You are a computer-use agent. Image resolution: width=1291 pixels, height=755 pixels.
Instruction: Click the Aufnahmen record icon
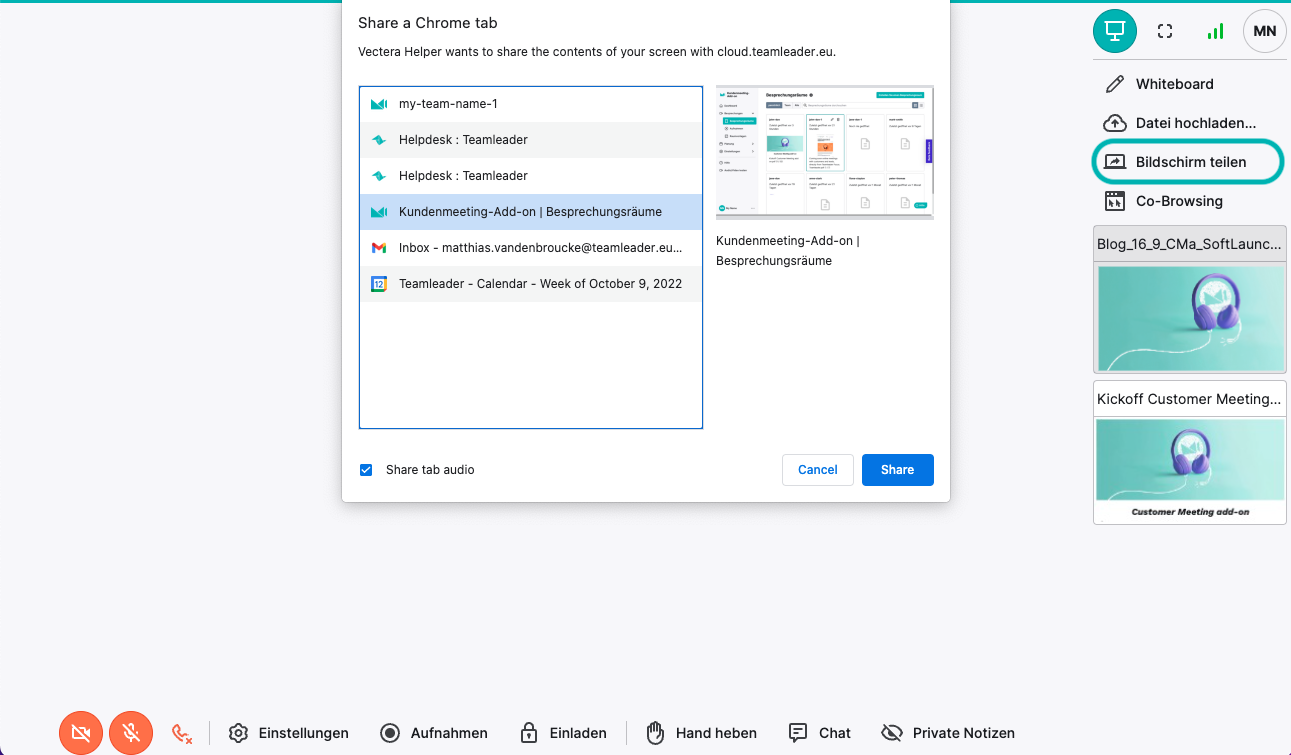(x=390, y=733)
